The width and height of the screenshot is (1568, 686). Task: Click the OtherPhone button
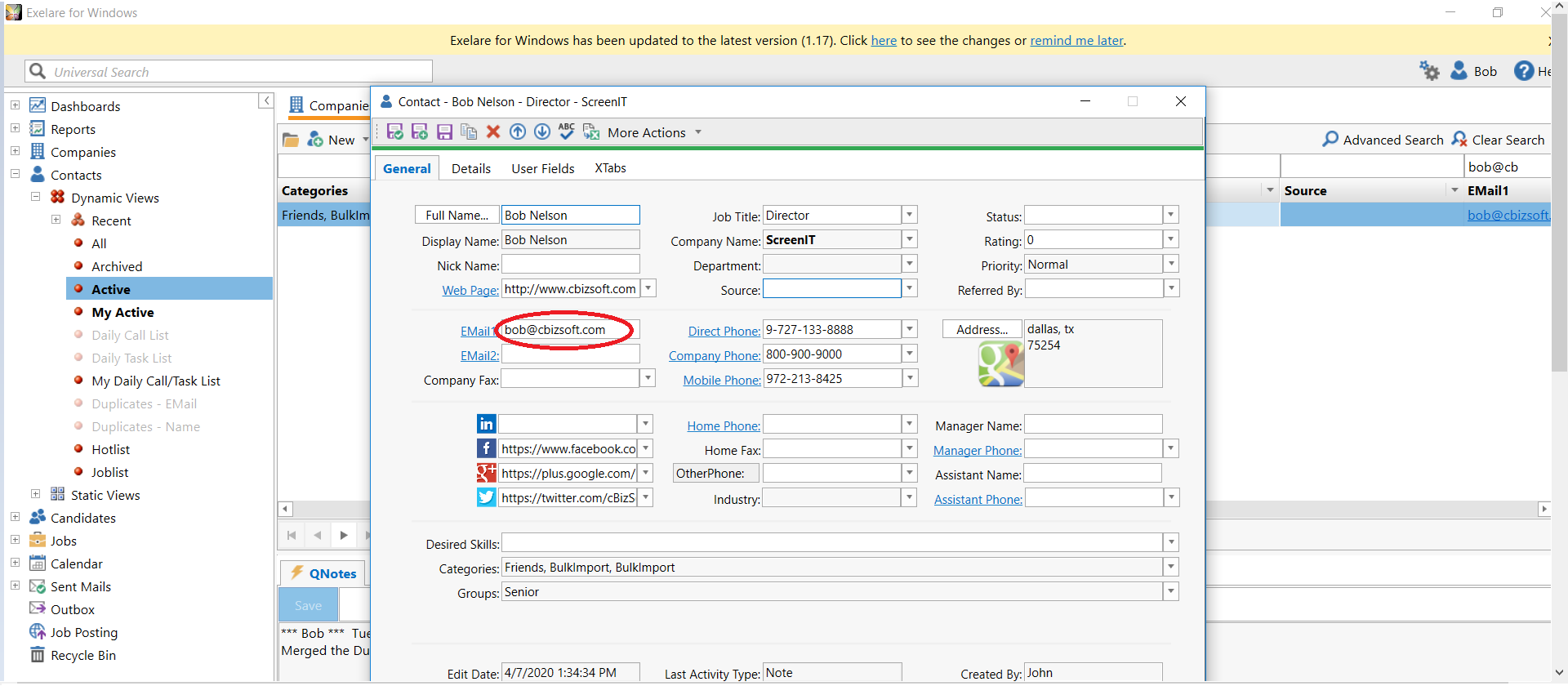click(x=715, y=473)
